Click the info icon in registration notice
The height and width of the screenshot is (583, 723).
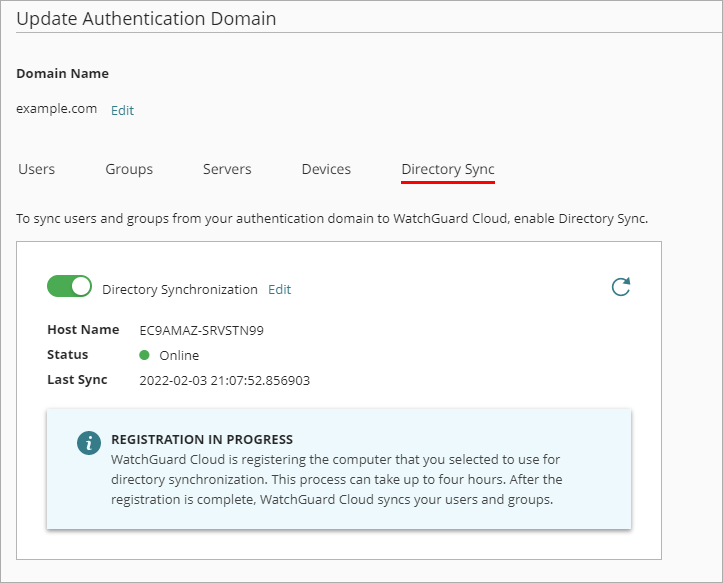coord(89,444)
